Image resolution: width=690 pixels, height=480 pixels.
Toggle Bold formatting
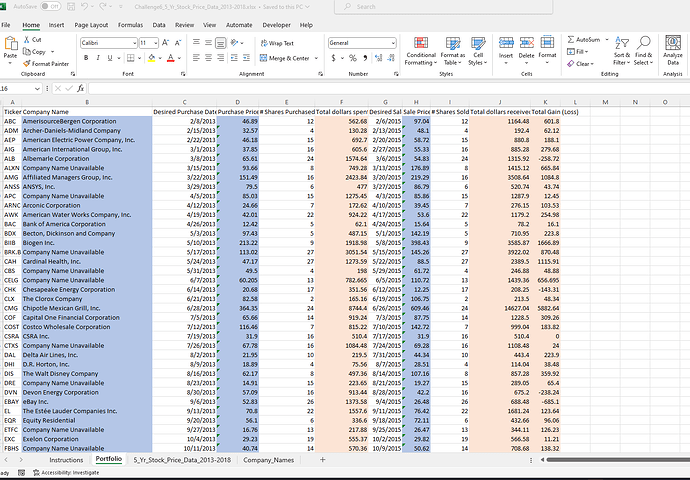point(86,58)
